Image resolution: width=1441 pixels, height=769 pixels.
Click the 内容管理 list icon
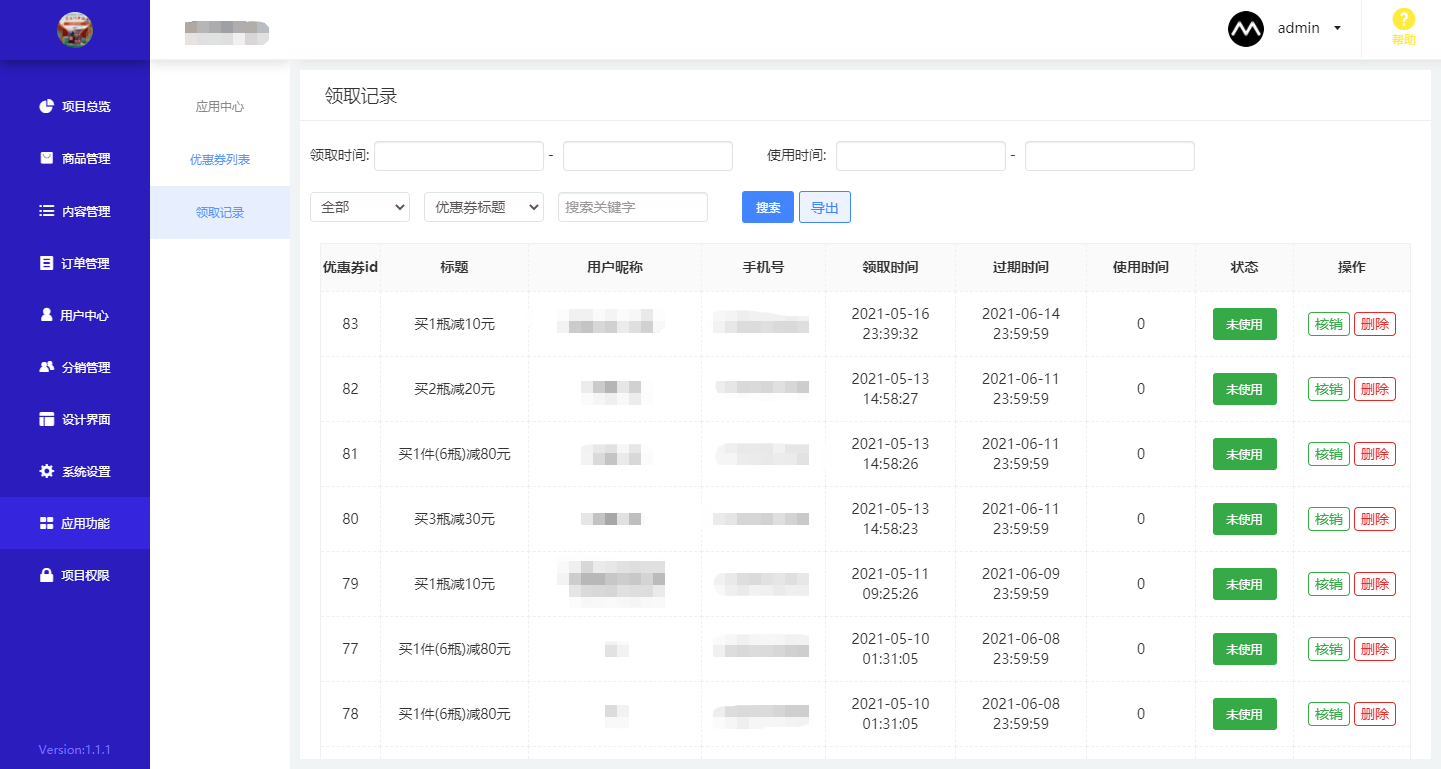(46, 211)
